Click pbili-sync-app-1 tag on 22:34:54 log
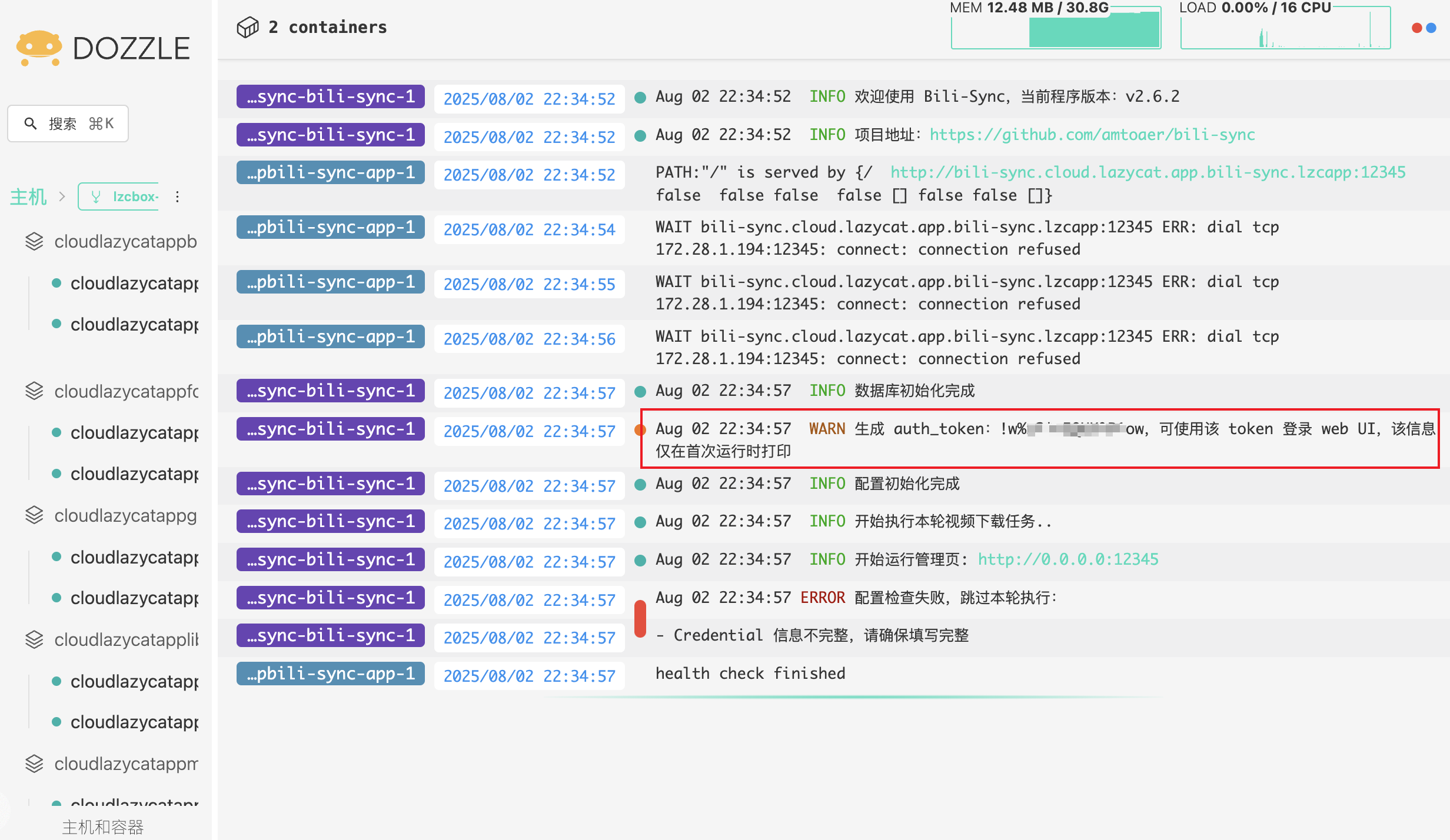This screenshot has width=1450, height=840. click(x=331, y=227)
